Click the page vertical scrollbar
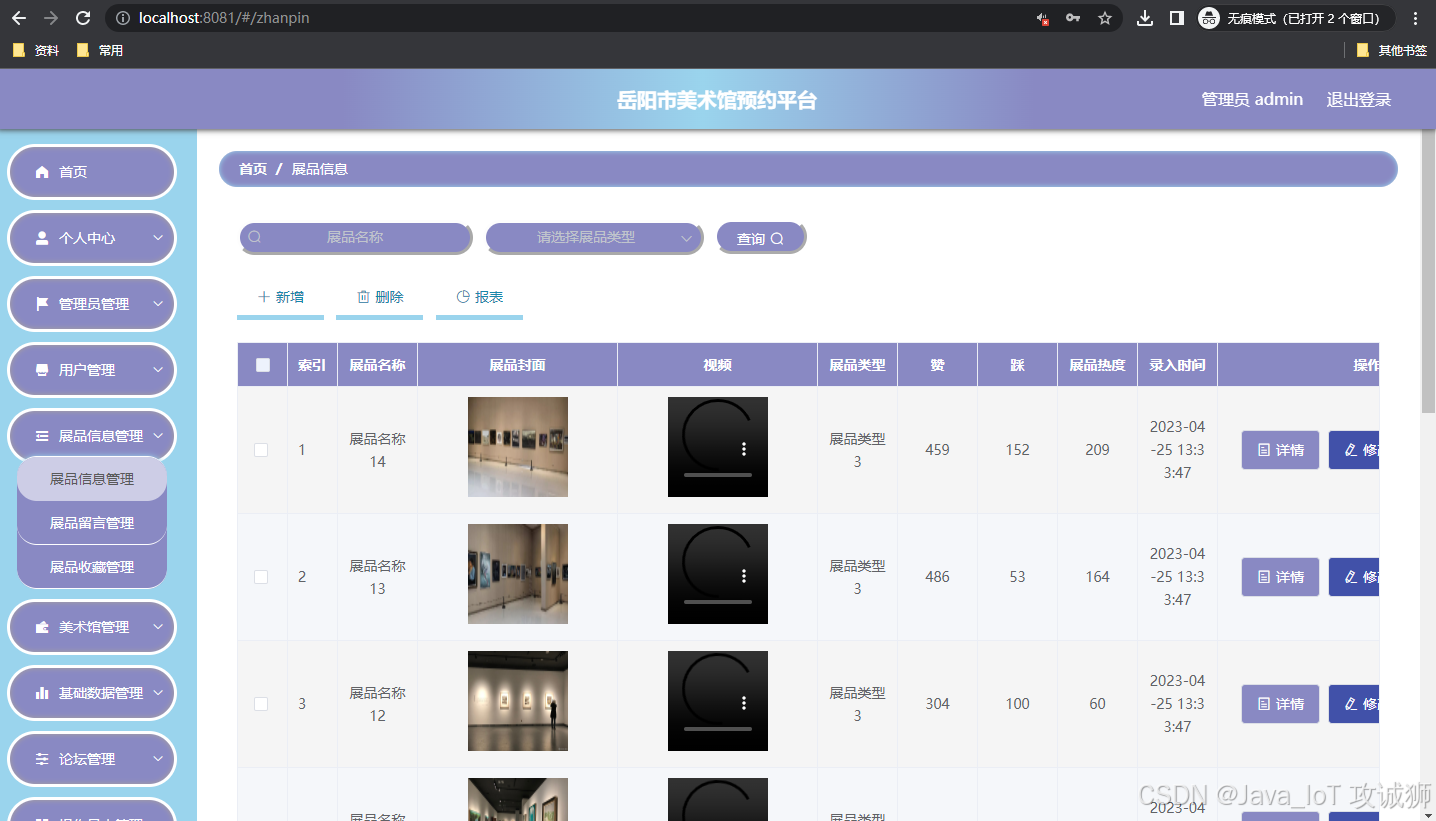This screenshot has width=1436, height=821. tap(1428, 270)
